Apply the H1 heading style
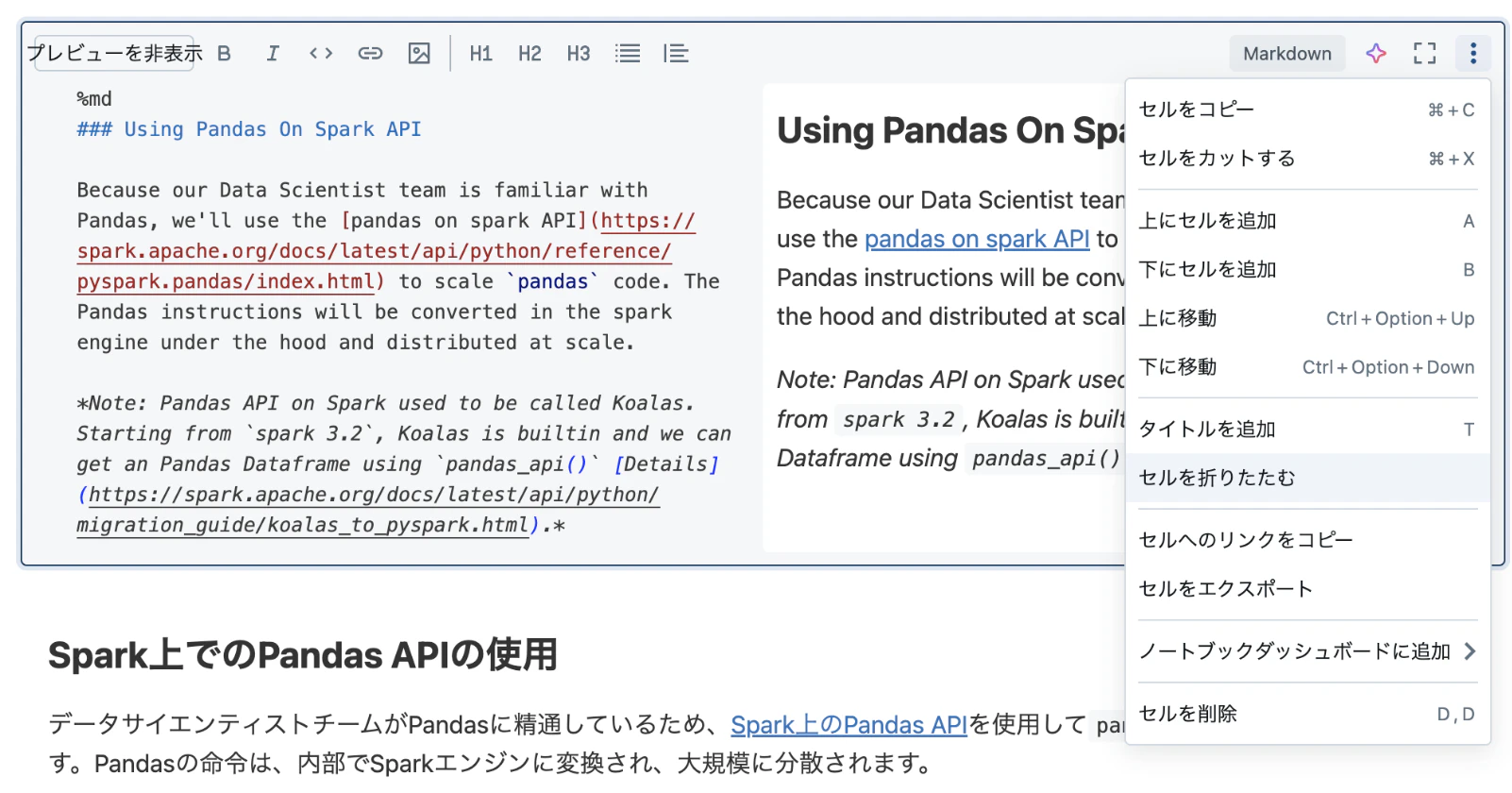The width and height of the screenshot is (1512, 793). (481, 54)
